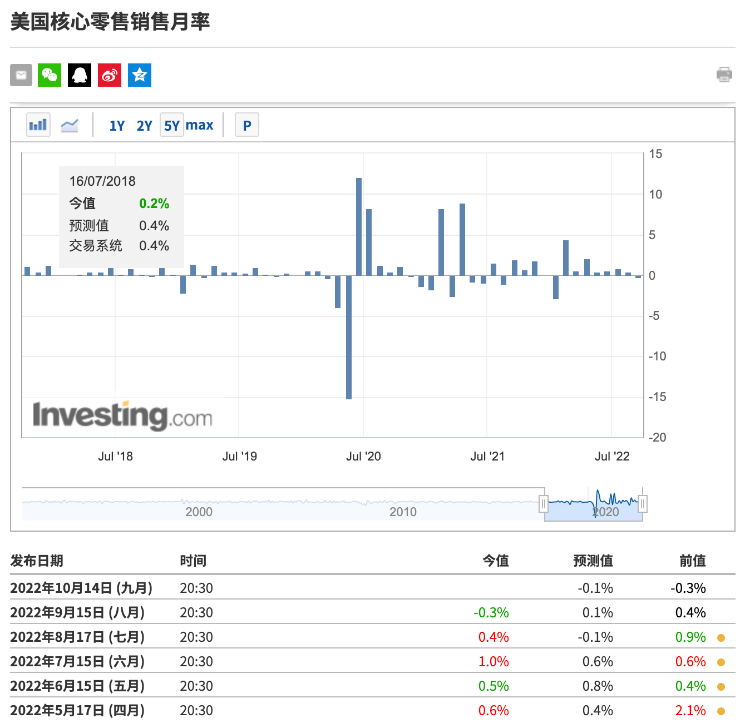Image resolution: width=750 pixels, height=723 pixels.
Task: Set chart range to 2Y
Action: (144, 125)
